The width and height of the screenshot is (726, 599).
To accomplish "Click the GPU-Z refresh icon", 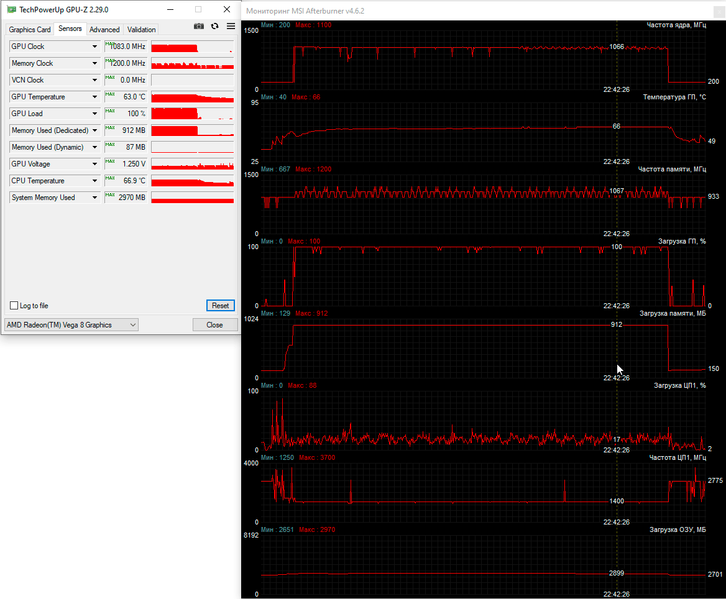I will point(214,27).
